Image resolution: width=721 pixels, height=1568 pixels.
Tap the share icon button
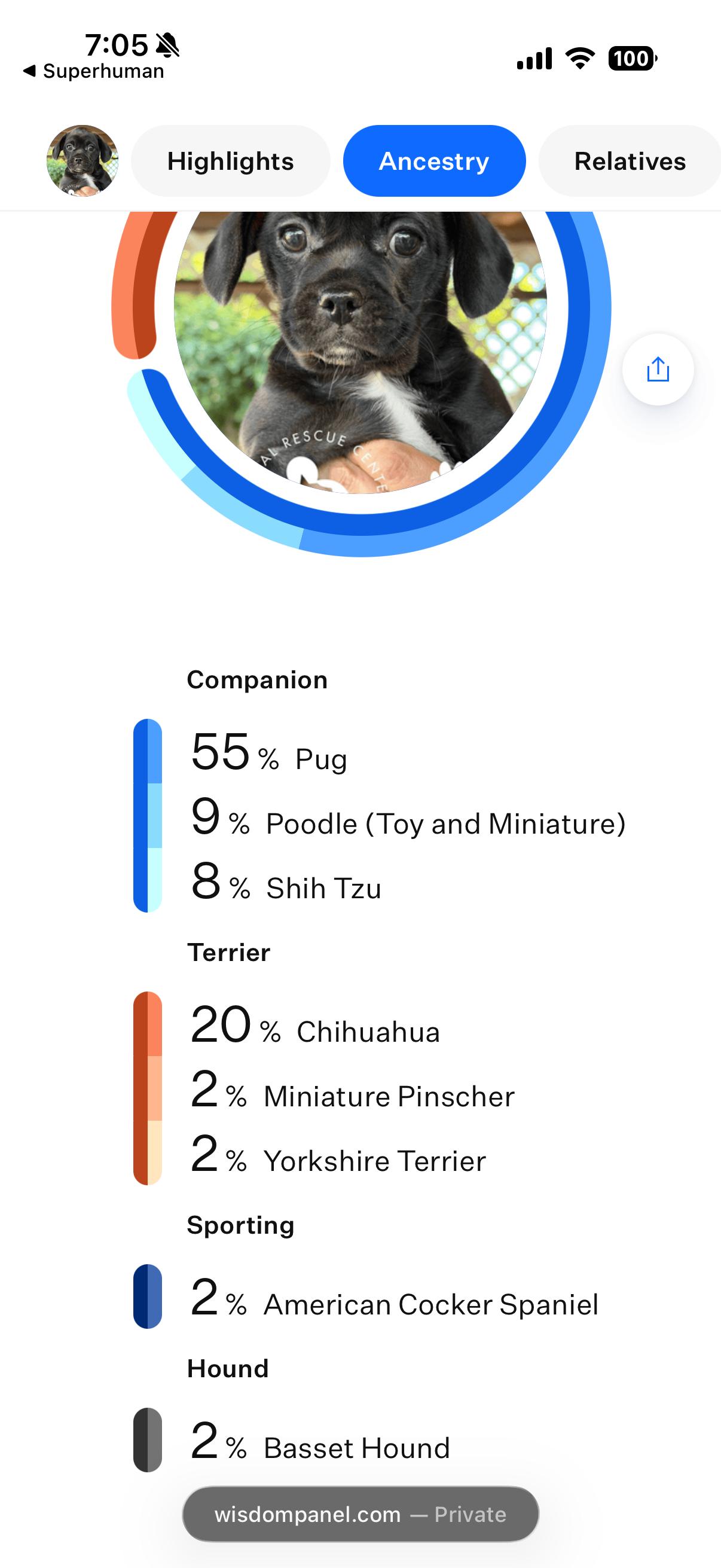(x=658, y=370)
